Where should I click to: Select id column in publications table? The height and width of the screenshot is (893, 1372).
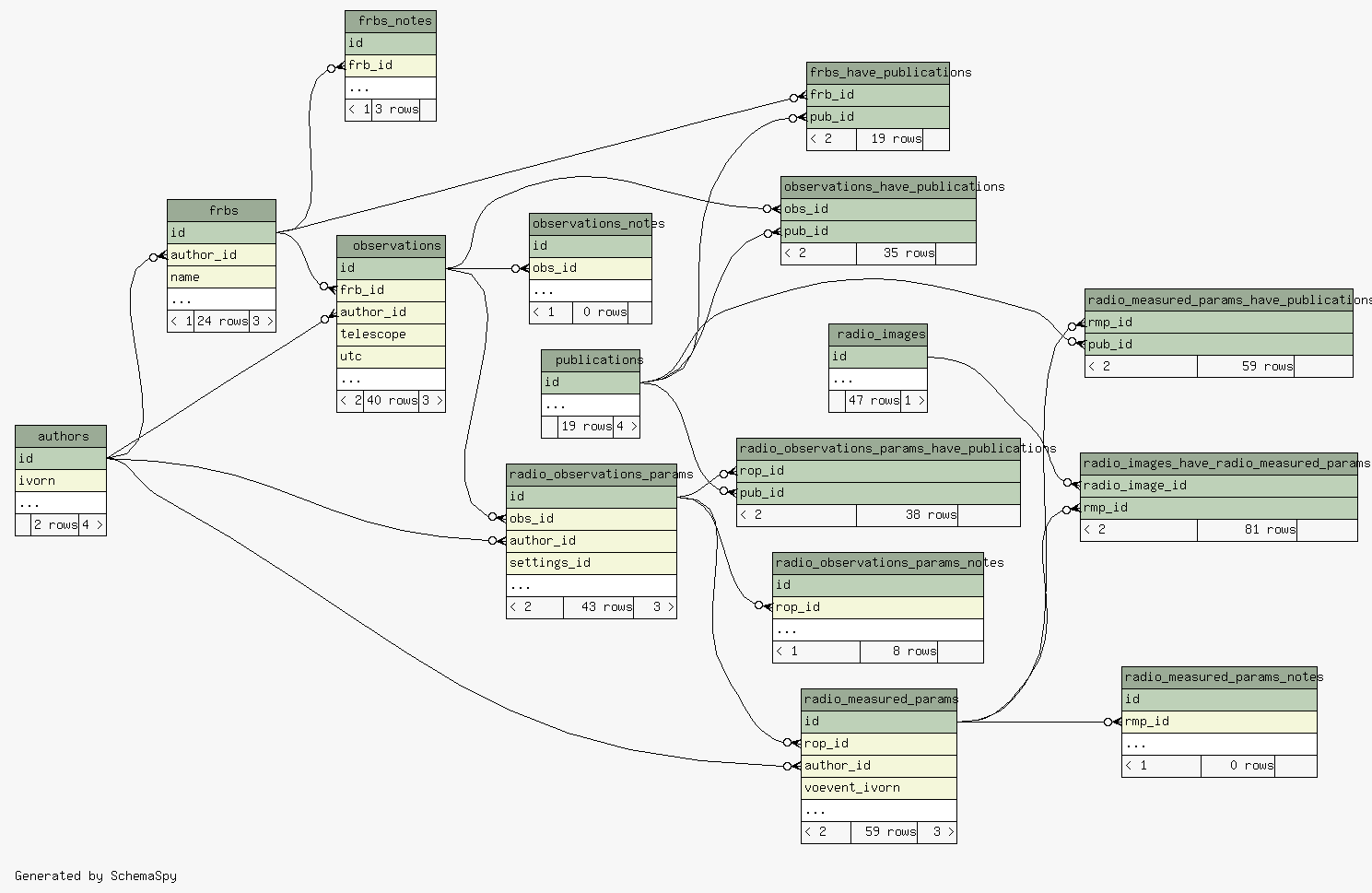[591, 382]
